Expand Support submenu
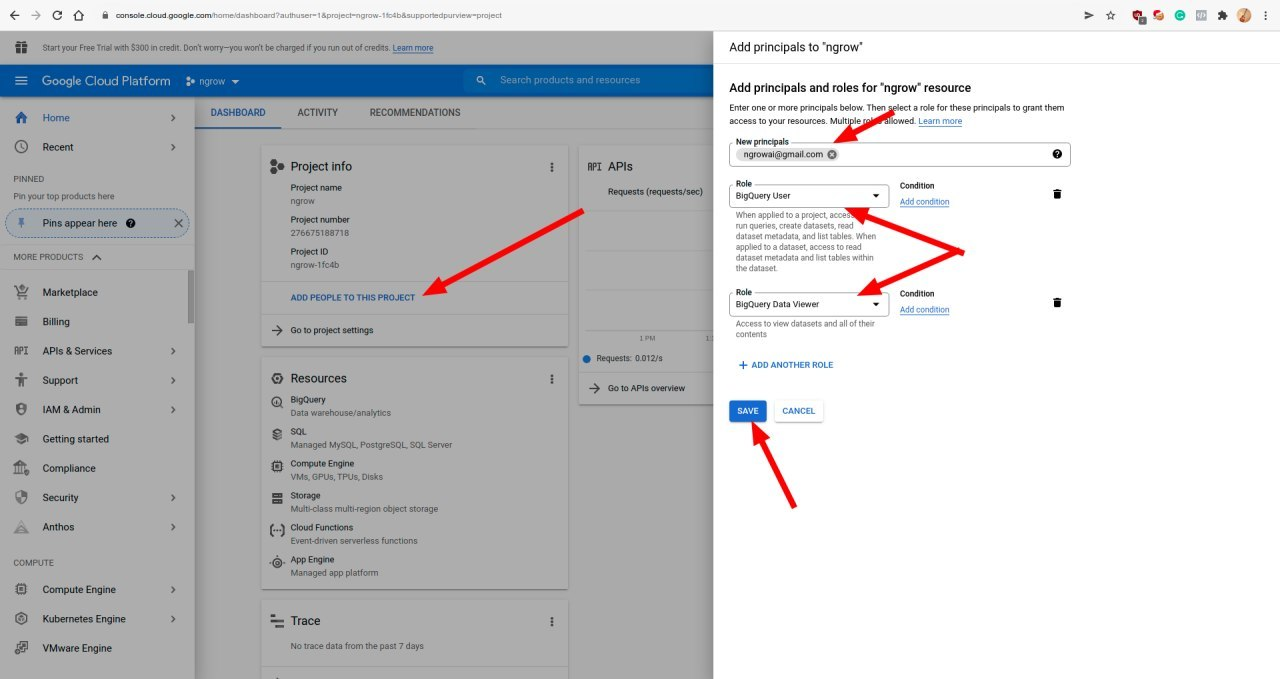This screenshot has height=679, width=1280. click(173, 380)
